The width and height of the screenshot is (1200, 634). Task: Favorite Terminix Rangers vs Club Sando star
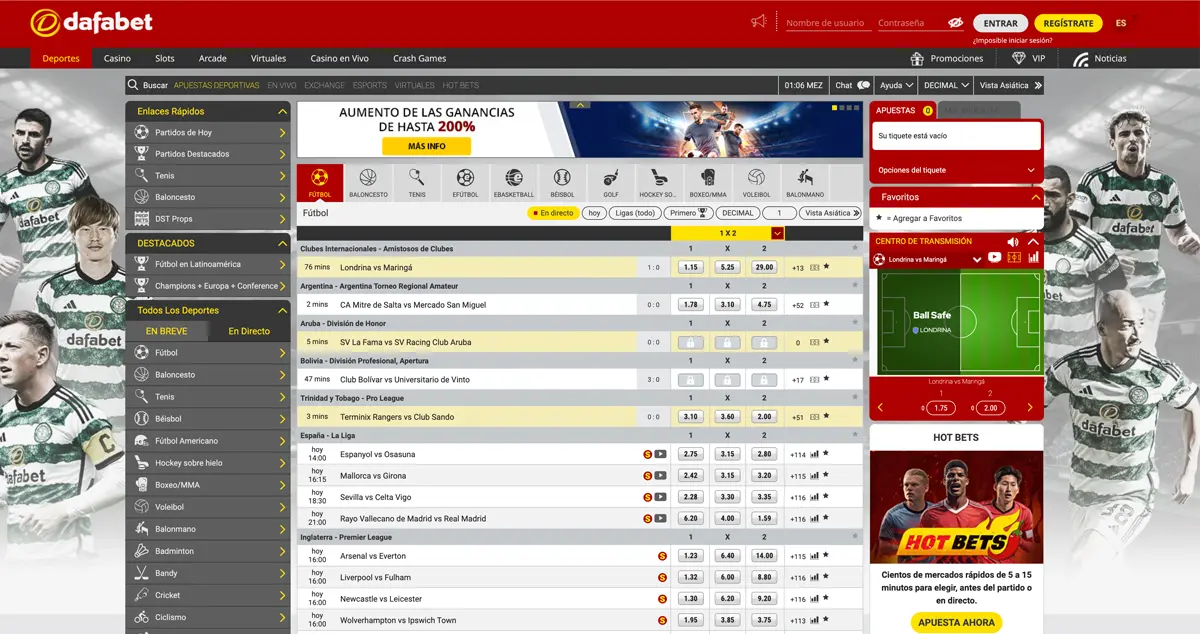[x=826, y=417]
